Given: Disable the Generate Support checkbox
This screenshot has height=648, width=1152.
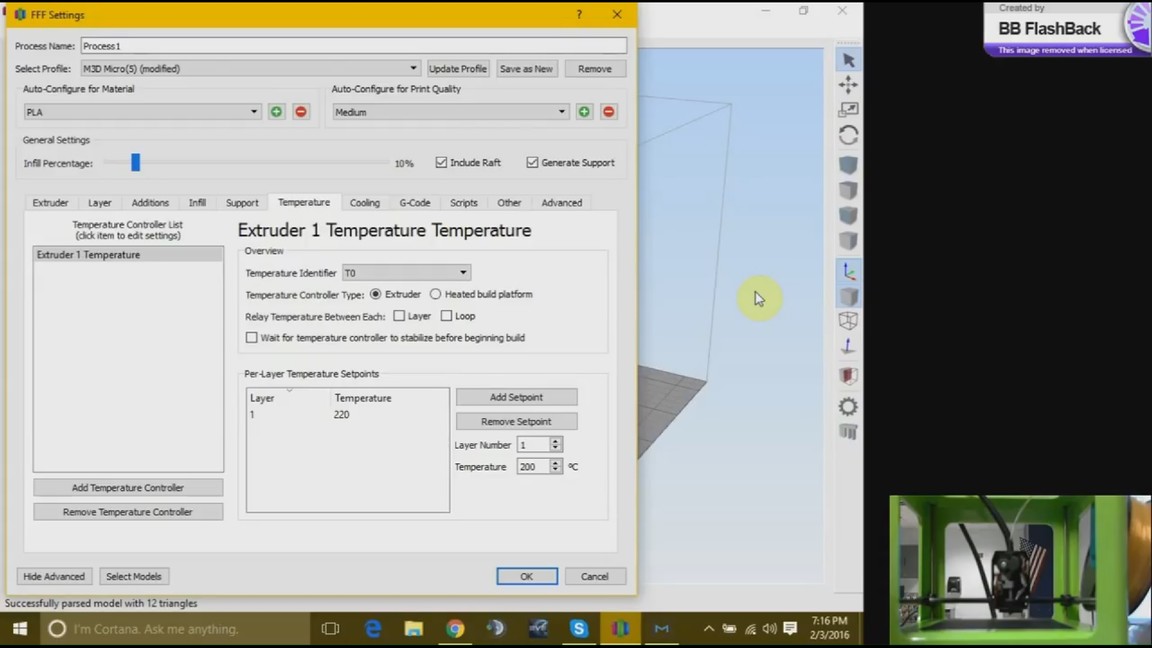Looking at the screenshot, I should (532, 163).
